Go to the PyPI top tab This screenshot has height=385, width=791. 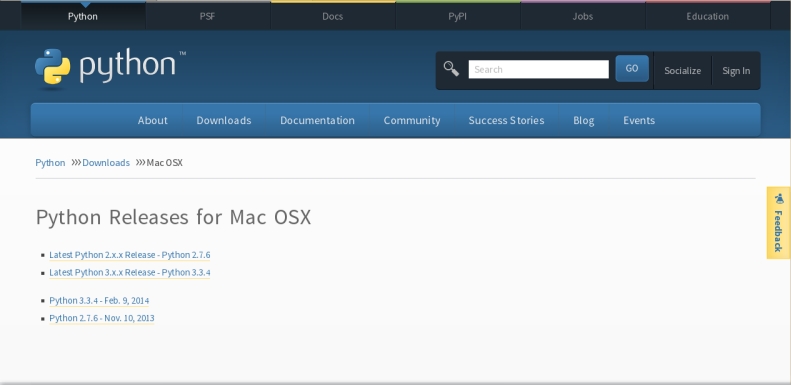[x=458, y=16]
